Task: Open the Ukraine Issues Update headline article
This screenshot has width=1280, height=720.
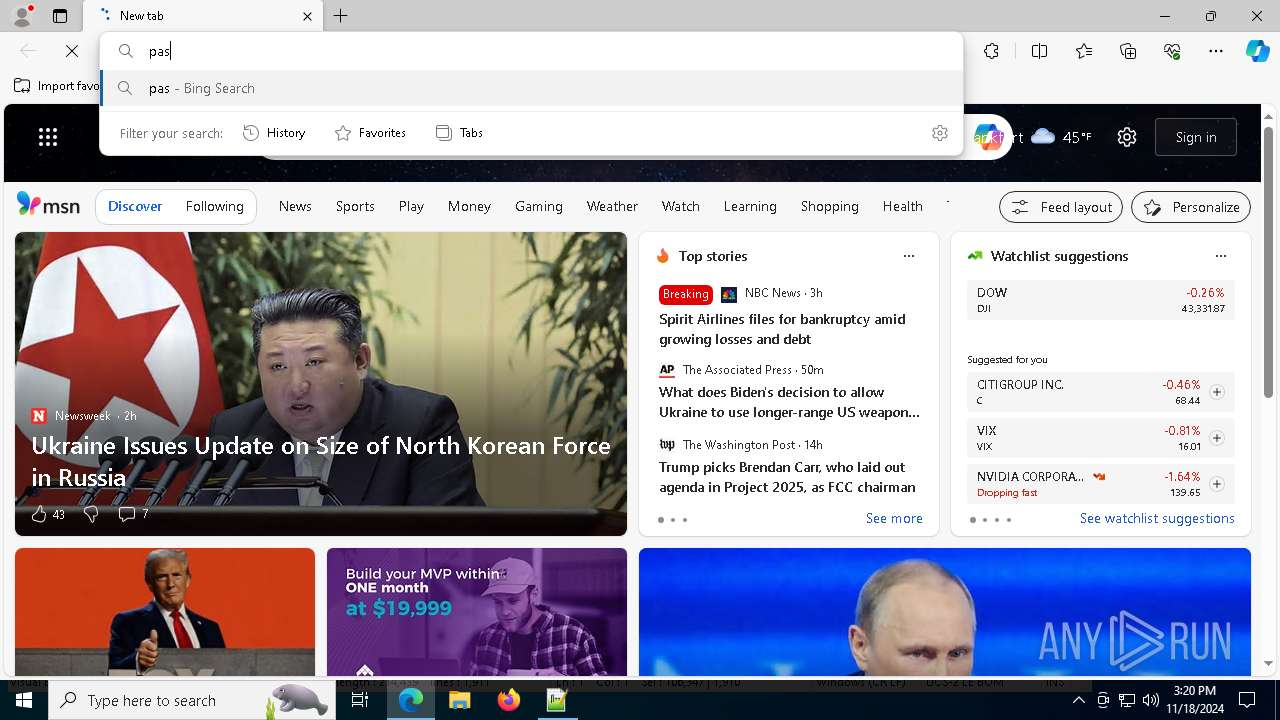Action: pos(321,461)
